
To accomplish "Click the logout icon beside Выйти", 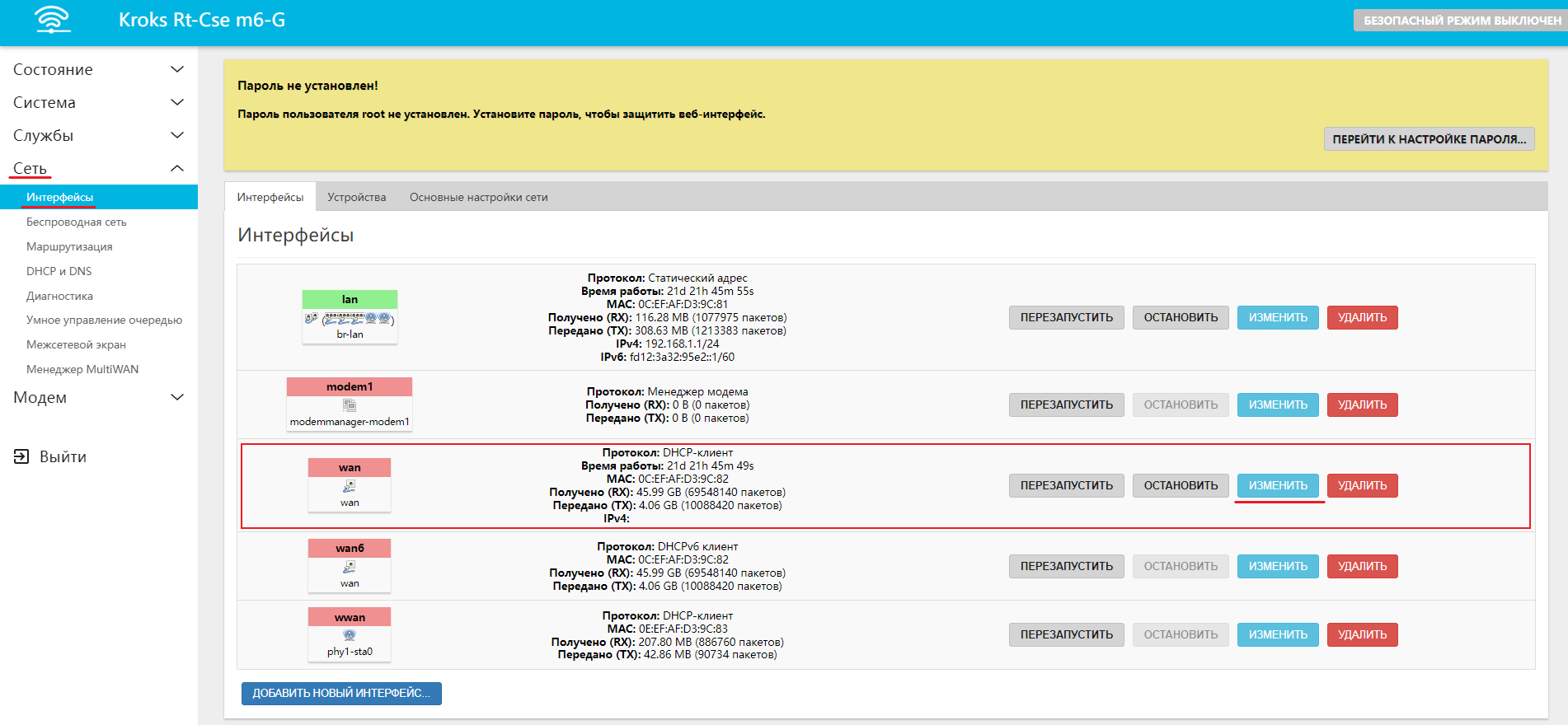I will pyautogui.click(x=21, y=456).
